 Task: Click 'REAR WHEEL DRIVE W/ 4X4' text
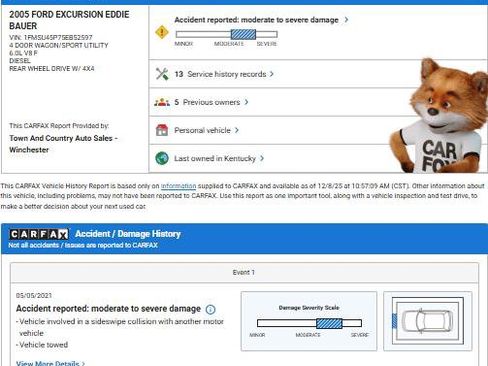pos(52,68)
